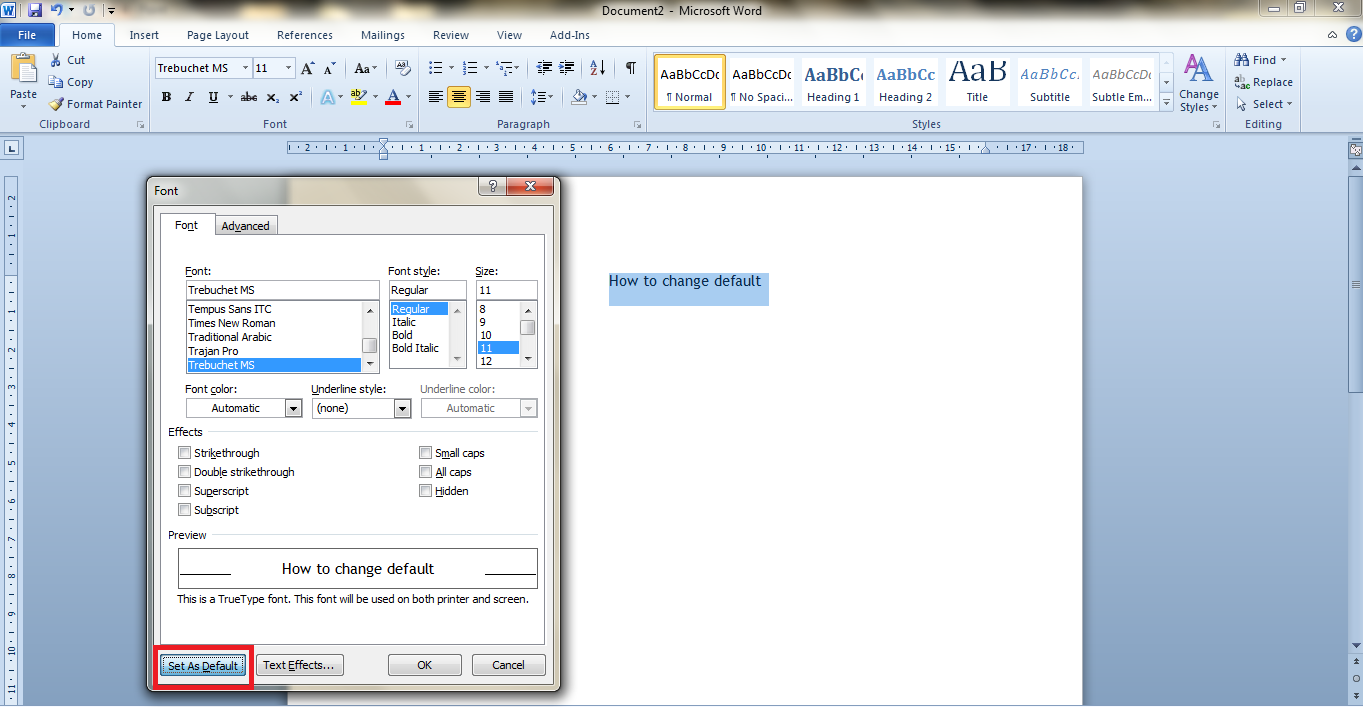Expand the Styles gallery More arrow

pos(1166,103)
